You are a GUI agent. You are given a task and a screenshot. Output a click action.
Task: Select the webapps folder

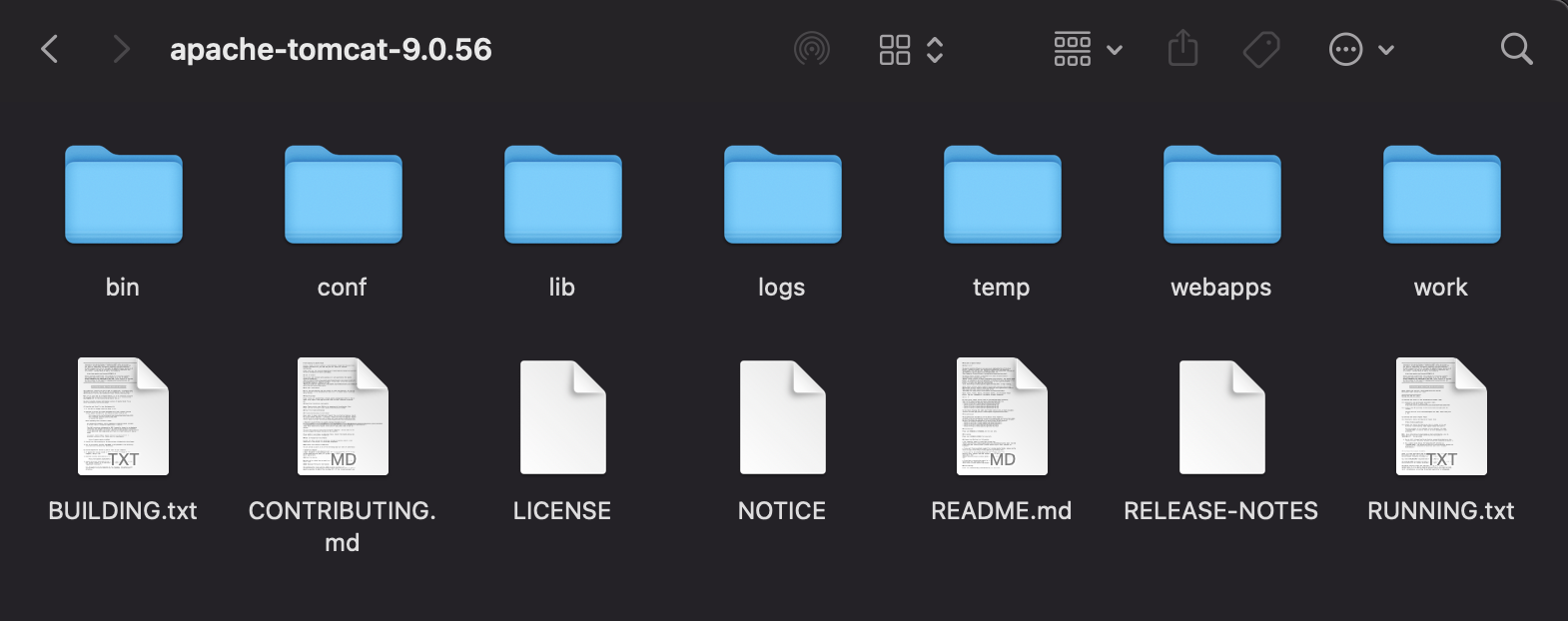tap(1221, 196)
